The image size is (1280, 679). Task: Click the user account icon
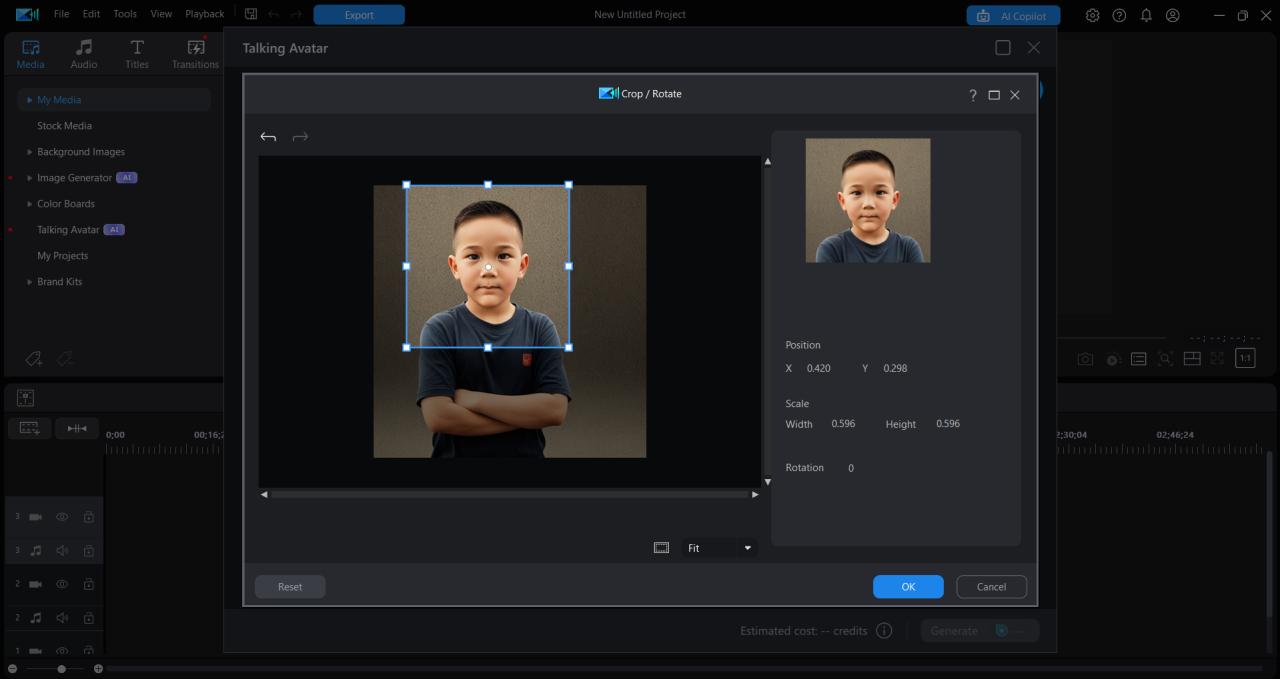pyautogui.click(x=1173, y=15)
